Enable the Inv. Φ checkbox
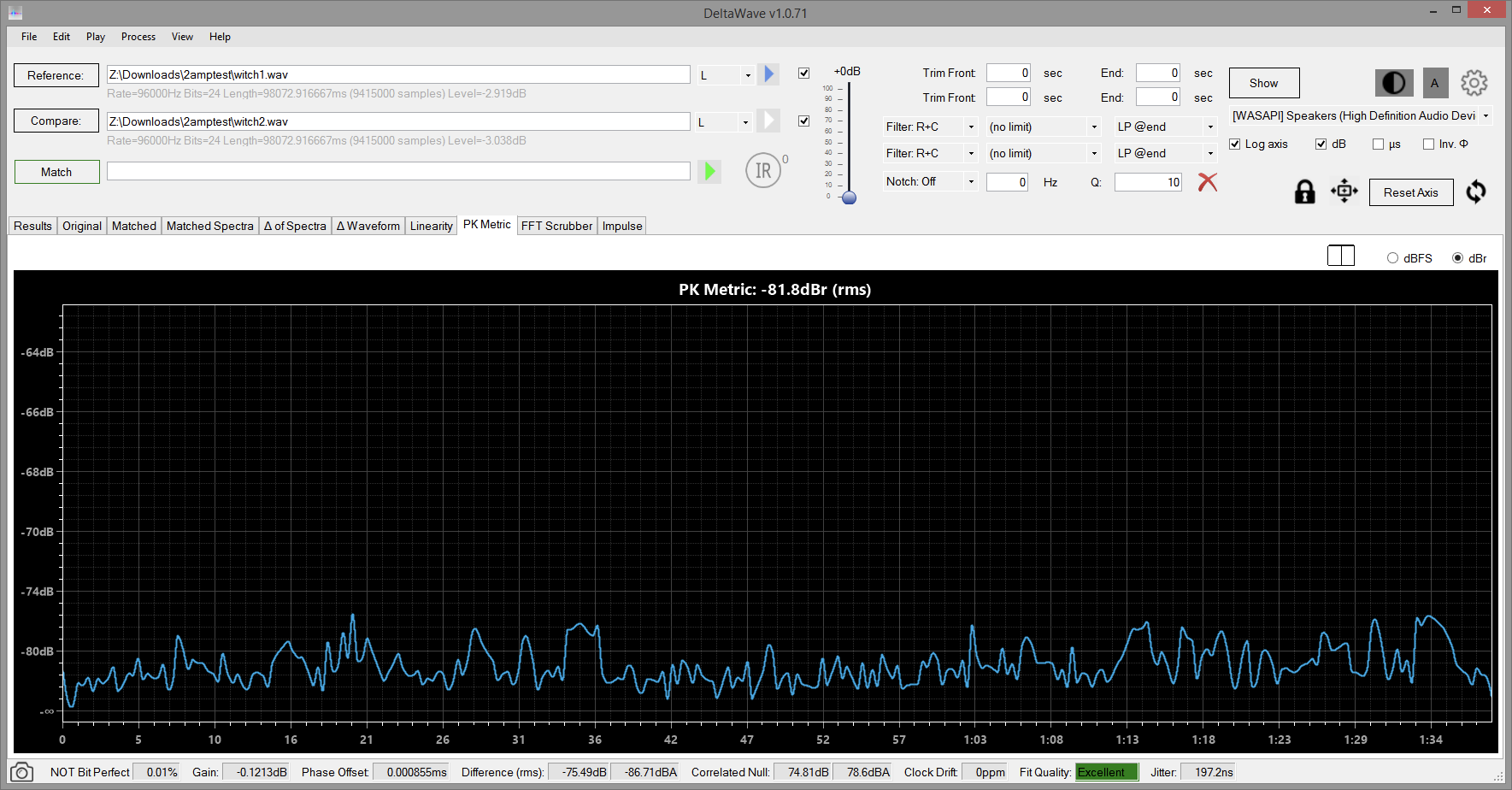The image size is (1512, 790). (1428, 144)
